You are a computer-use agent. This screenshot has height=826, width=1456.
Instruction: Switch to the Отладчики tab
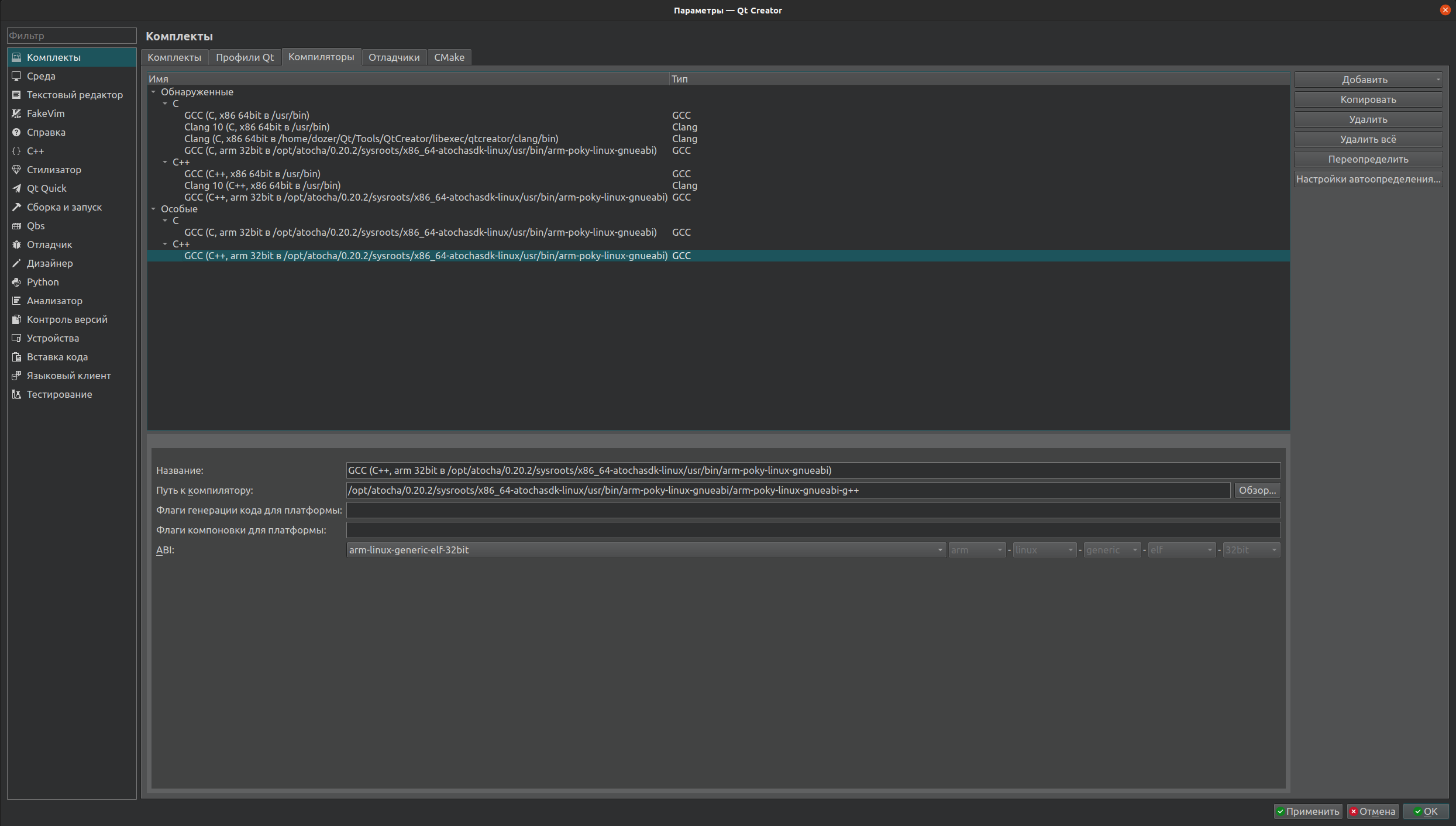(x=394, y=57)
